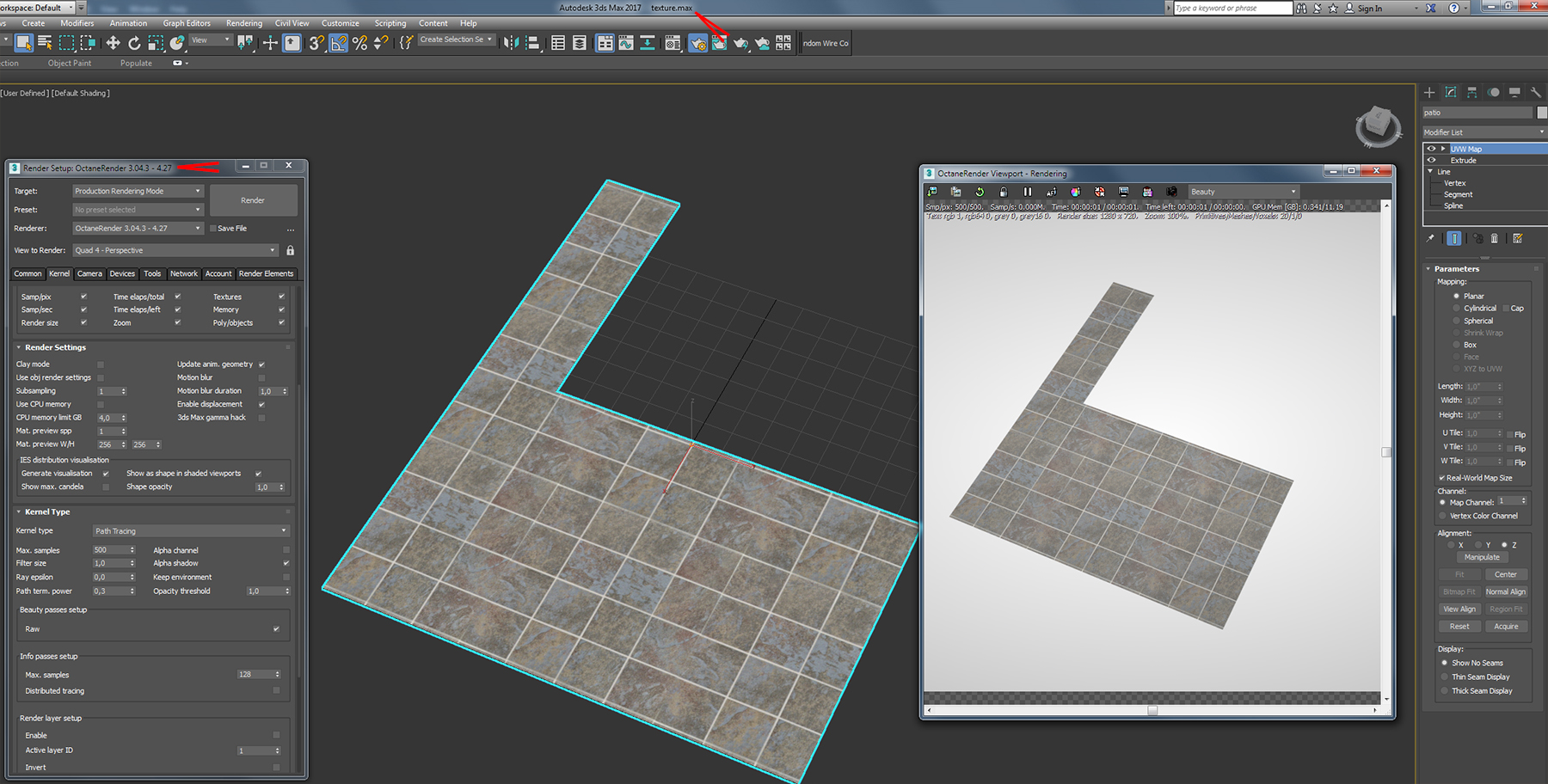Click the Max. samples field showing 500

[114, 550]
